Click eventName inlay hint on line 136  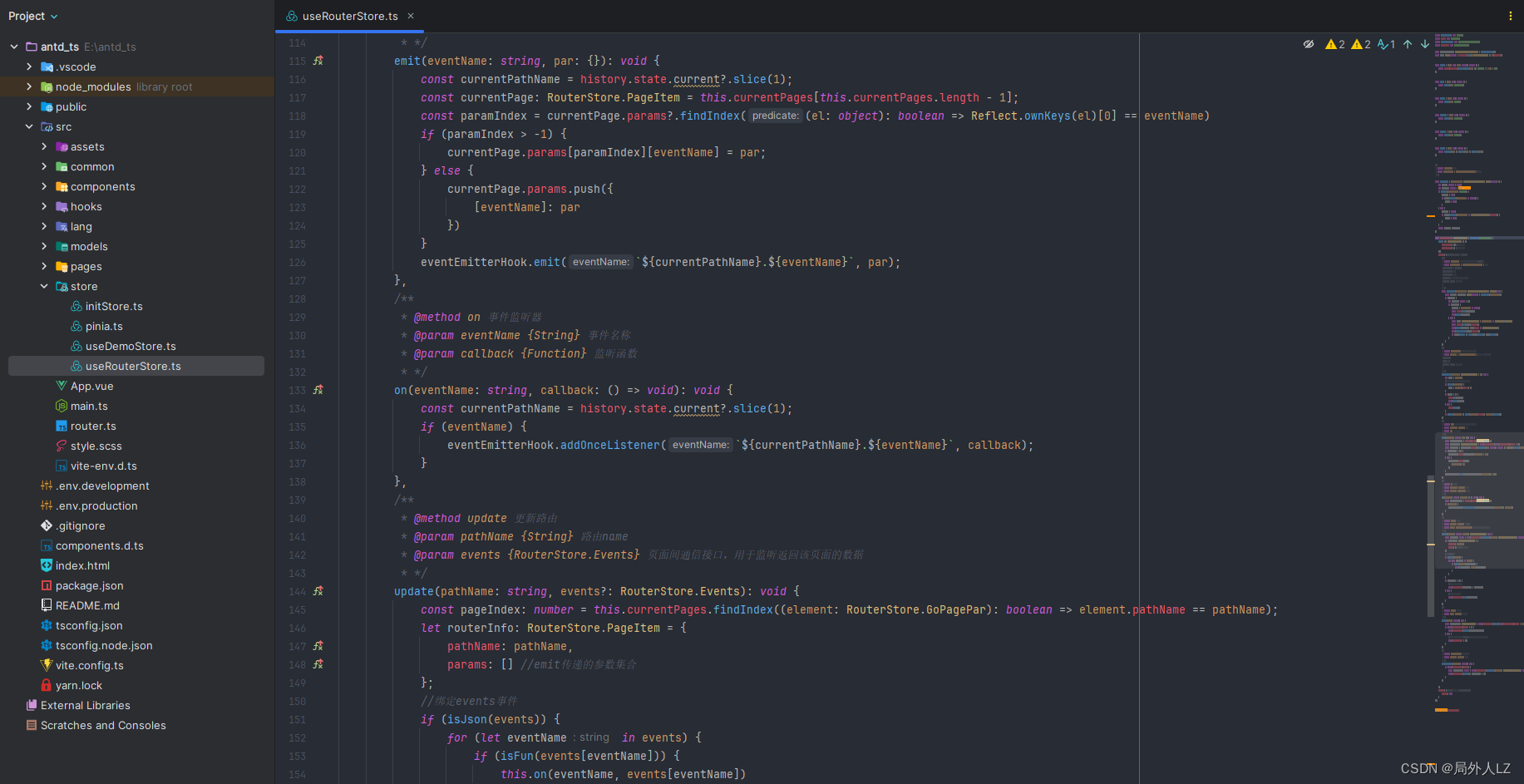tap(700, 445)
